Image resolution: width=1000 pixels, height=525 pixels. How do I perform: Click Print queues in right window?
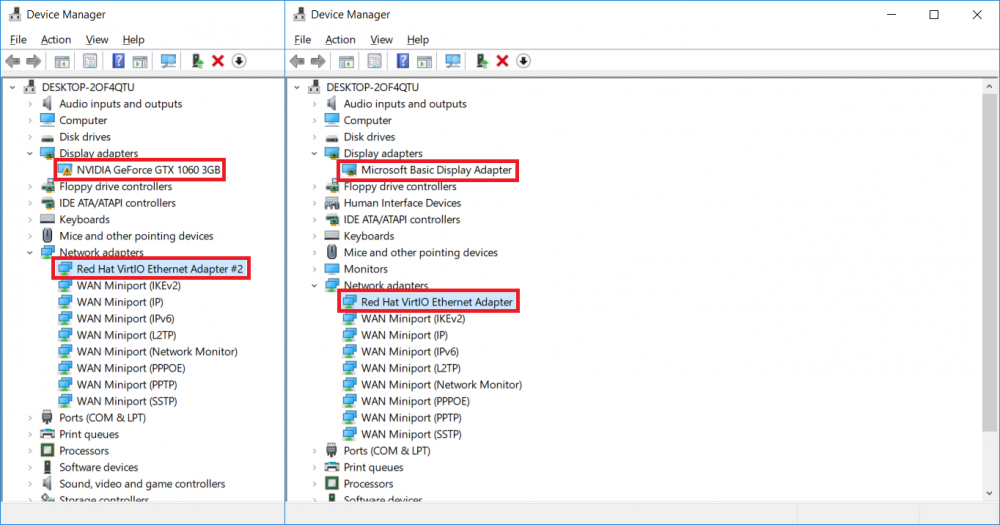point(373,467)
